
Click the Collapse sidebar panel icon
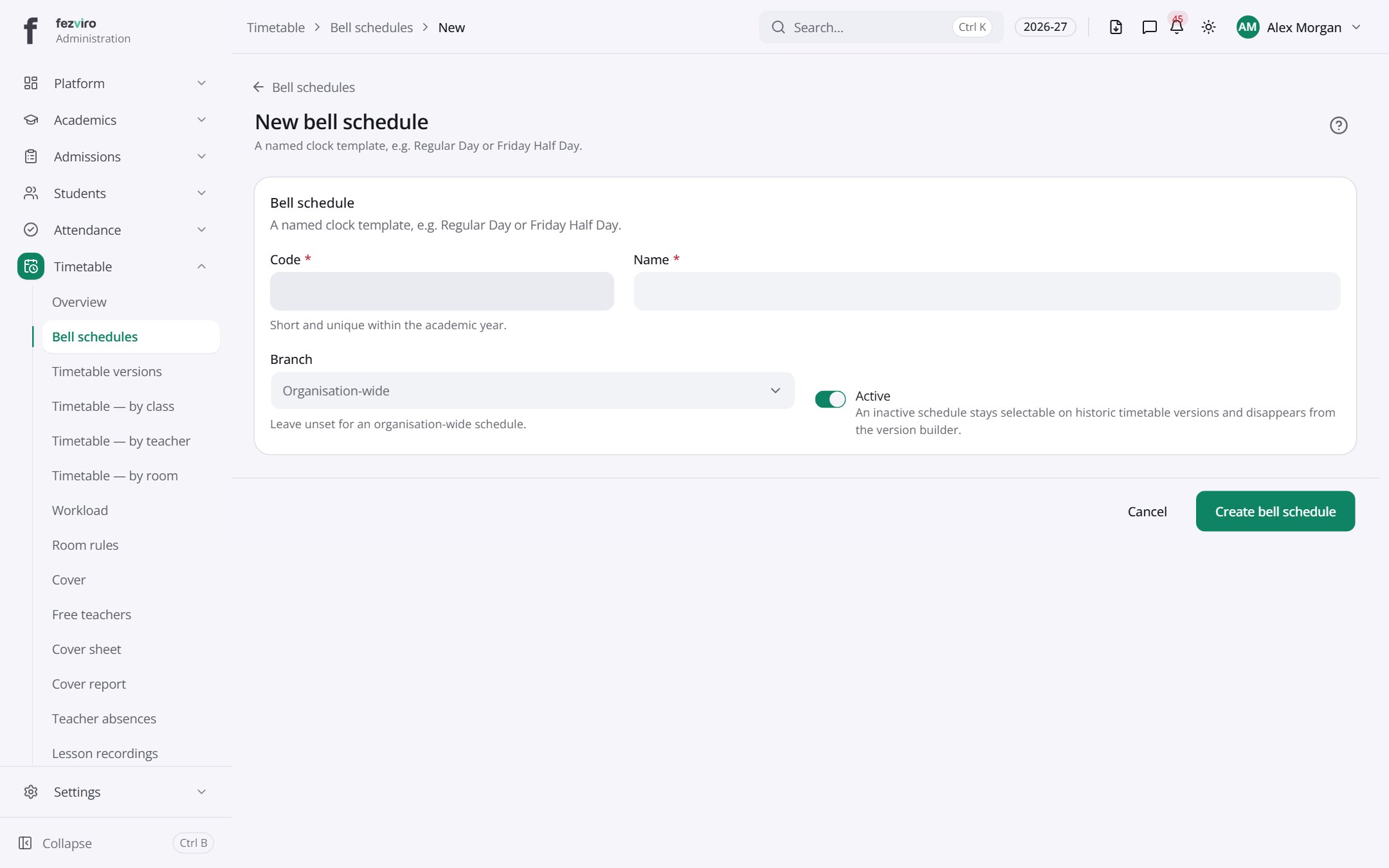(25, 843)
